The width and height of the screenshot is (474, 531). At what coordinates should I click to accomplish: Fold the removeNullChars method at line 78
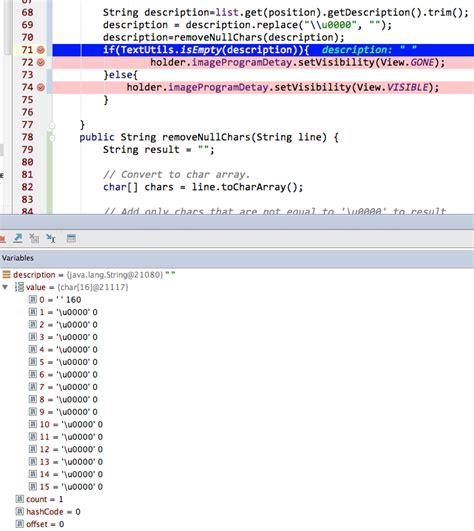click(x=52, y=138)
